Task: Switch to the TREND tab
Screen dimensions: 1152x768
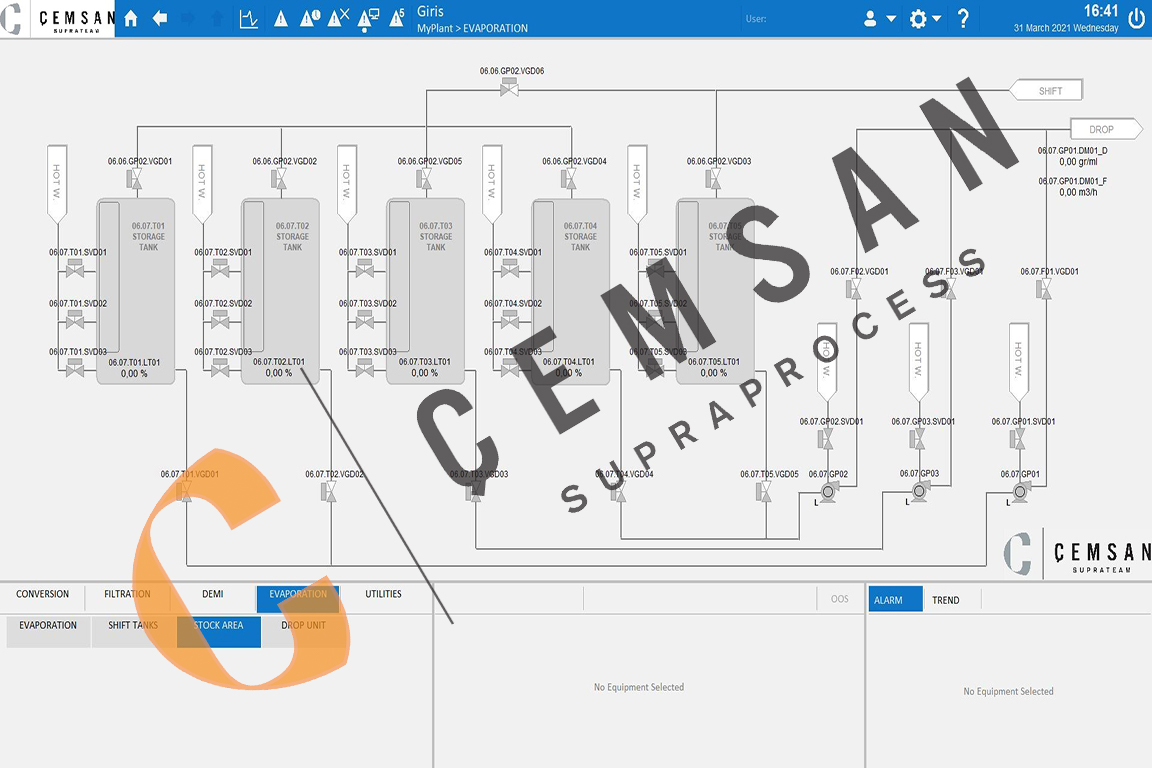Action: click(x=946, y=600)
